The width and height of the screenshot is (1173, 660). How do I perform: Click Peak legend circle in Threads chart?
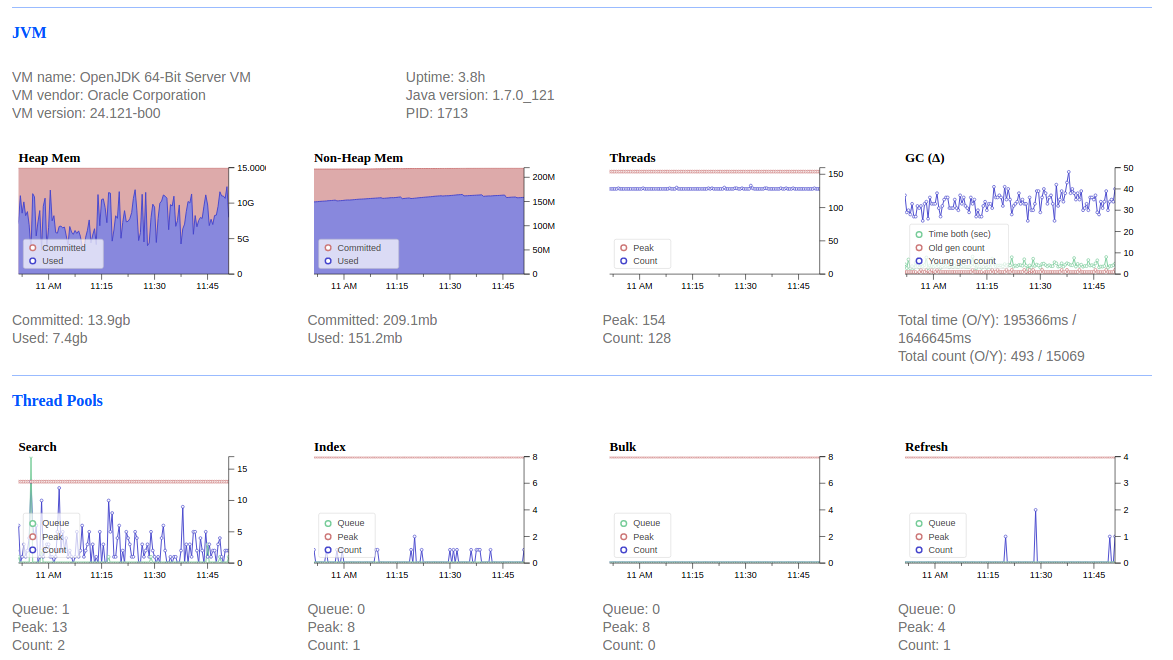(624, 248)
